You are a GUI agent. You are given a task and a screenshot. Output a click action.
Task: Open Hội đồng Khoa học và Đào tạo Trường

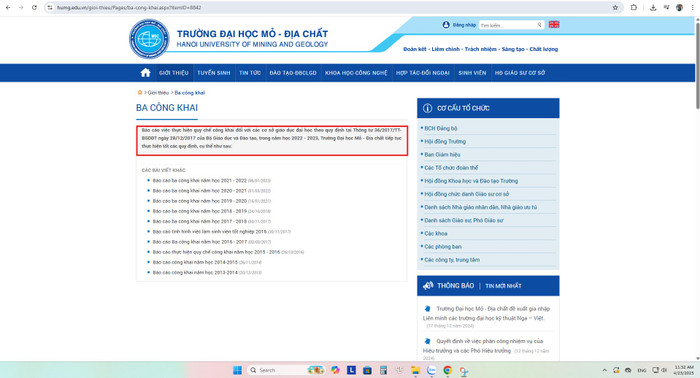tap(471, 181)
